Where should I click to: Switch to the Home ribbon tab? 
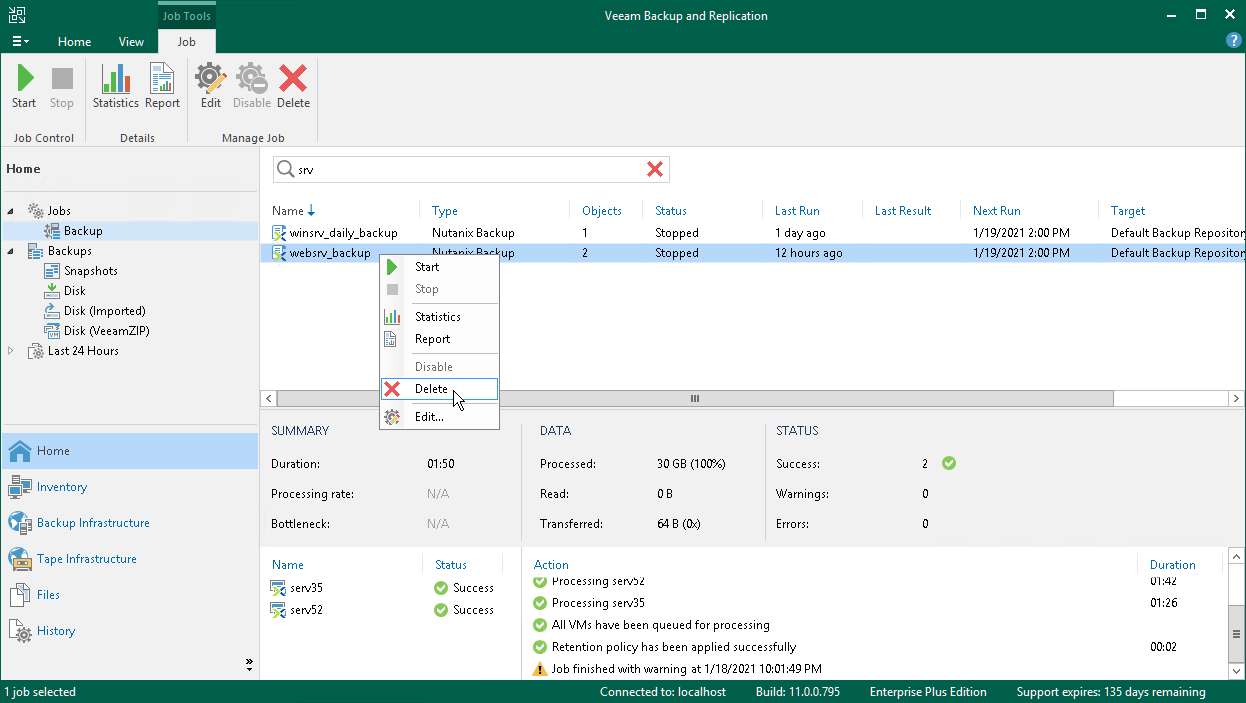tap(74, 42)
